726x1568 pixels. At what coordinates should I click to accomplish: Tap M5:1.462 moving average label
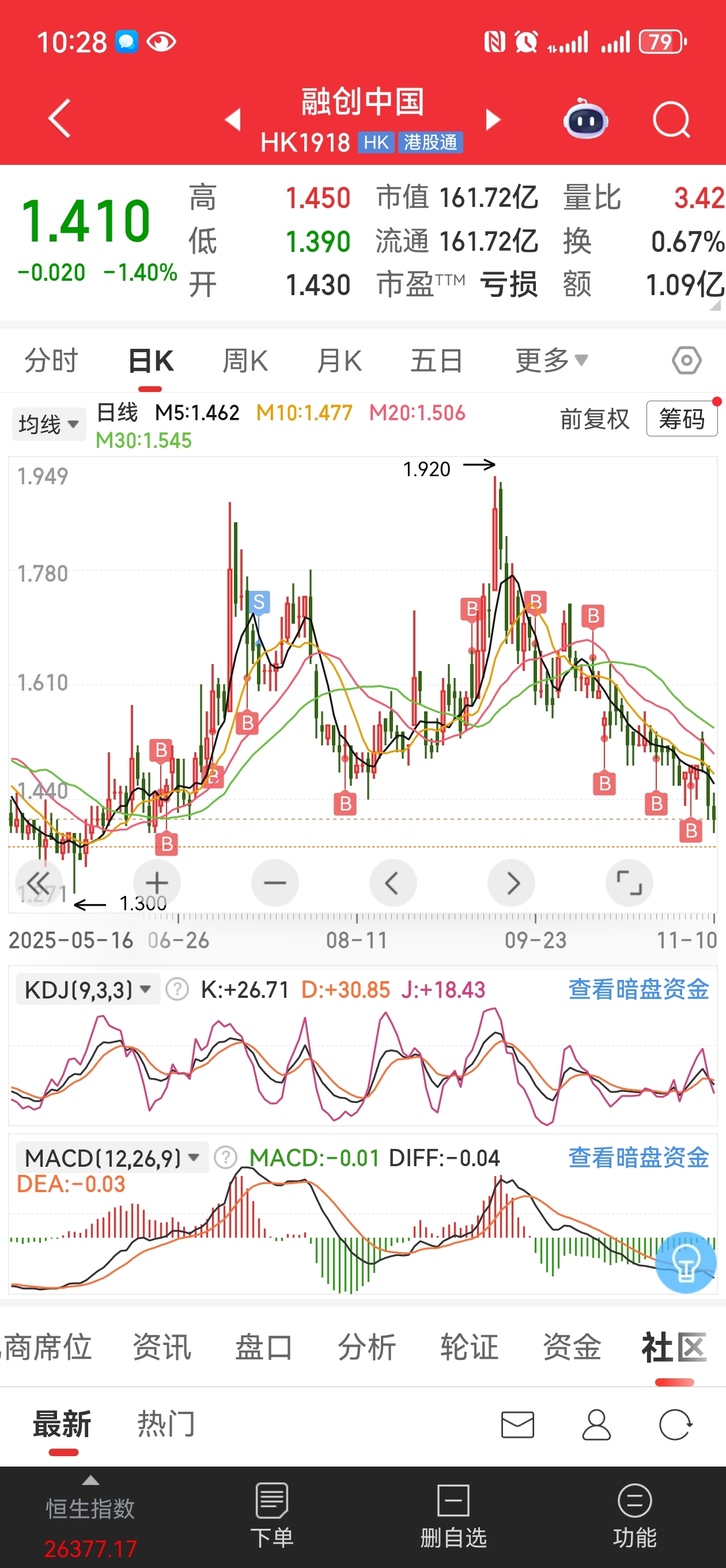pos(197,413)
